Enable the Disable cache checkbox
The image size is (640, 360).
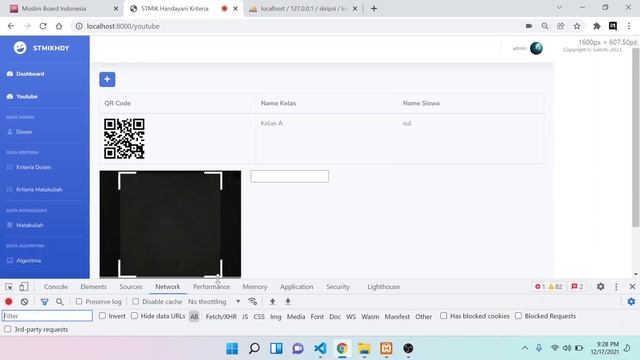136,302
